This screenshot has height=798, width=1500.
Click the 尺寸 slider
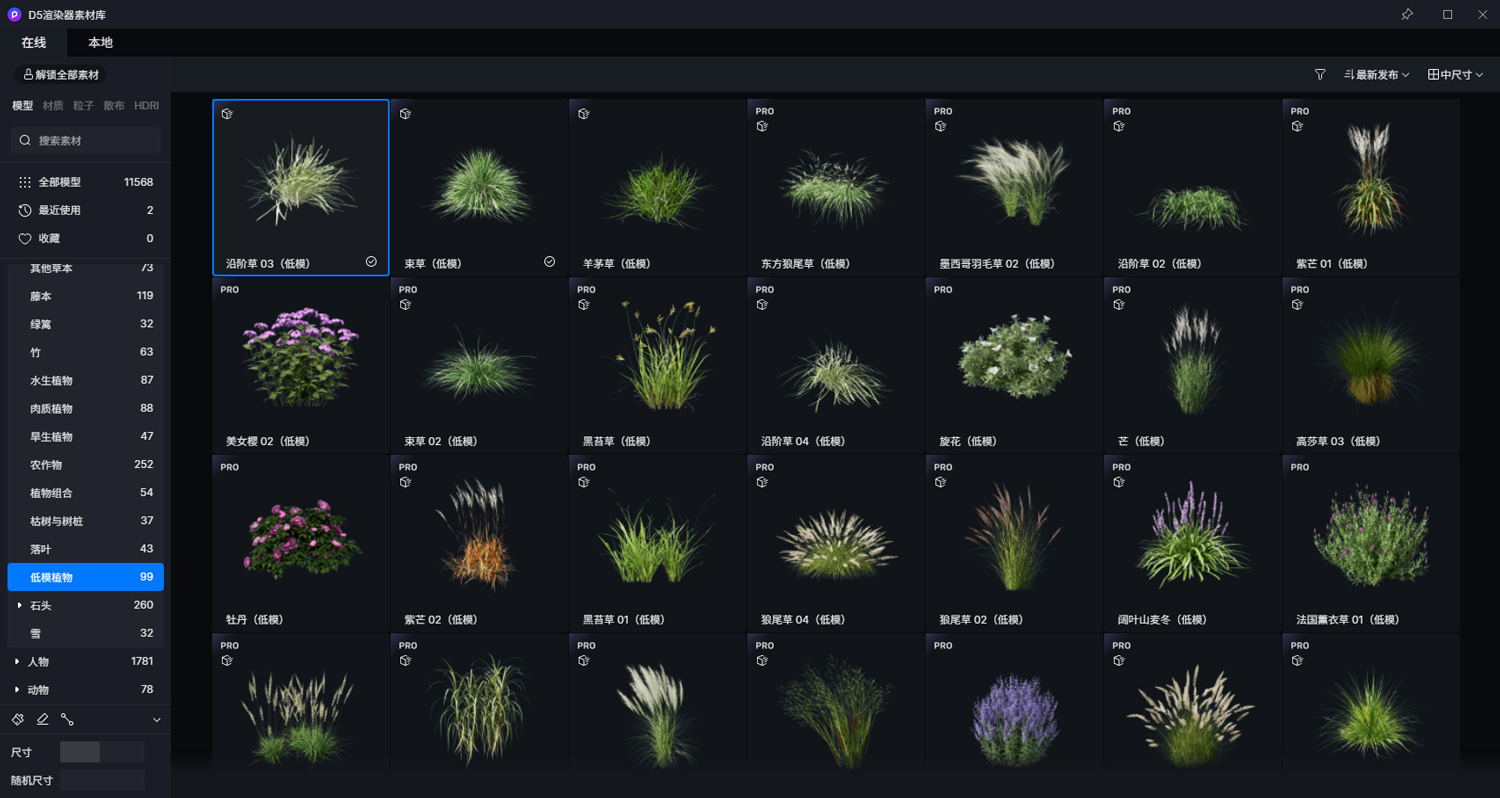(x=101, y=752)
